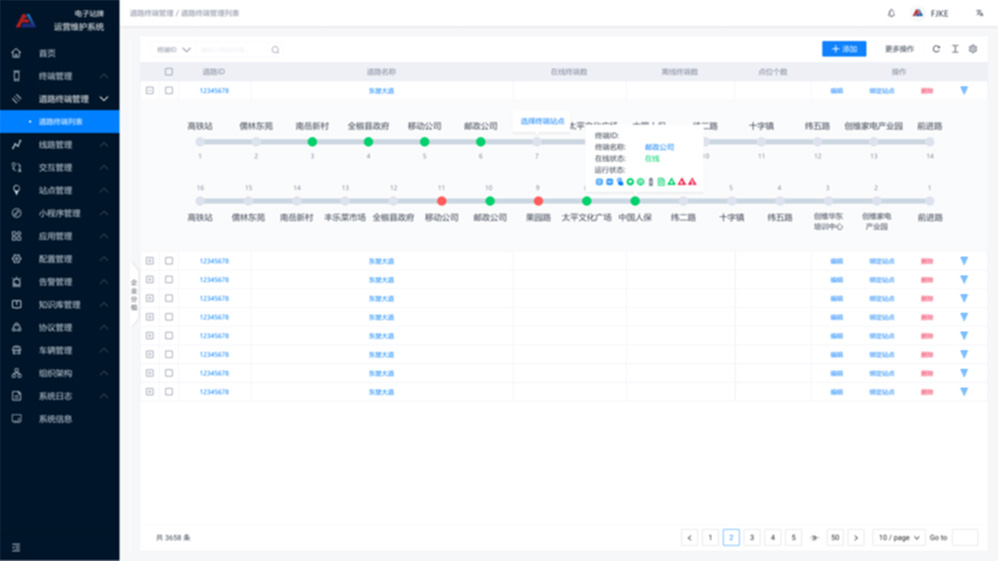Collapse sidebar using the bottom-left menu icon

pyautogui.click(x=16, y=547)
